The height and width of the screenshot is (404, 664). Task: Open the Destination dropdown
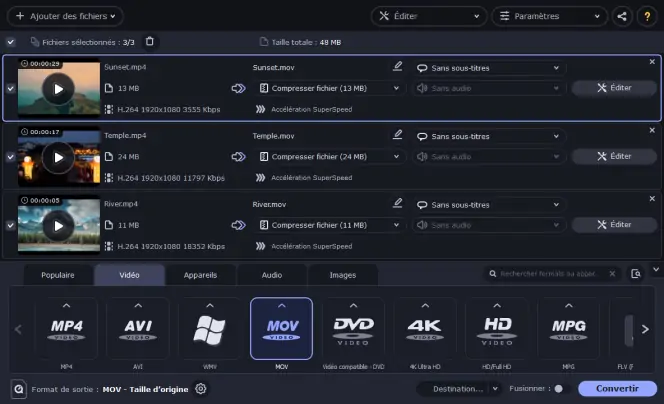459,389
